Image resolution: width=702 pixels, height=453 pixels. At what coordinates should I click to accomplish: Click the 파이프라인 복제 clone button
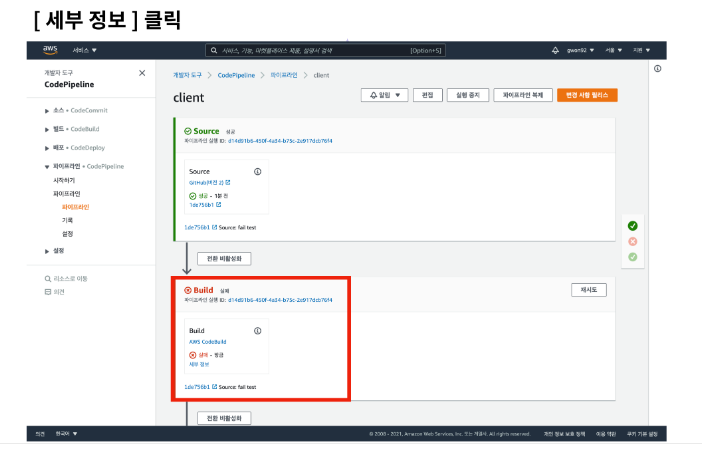coord(522,95)
